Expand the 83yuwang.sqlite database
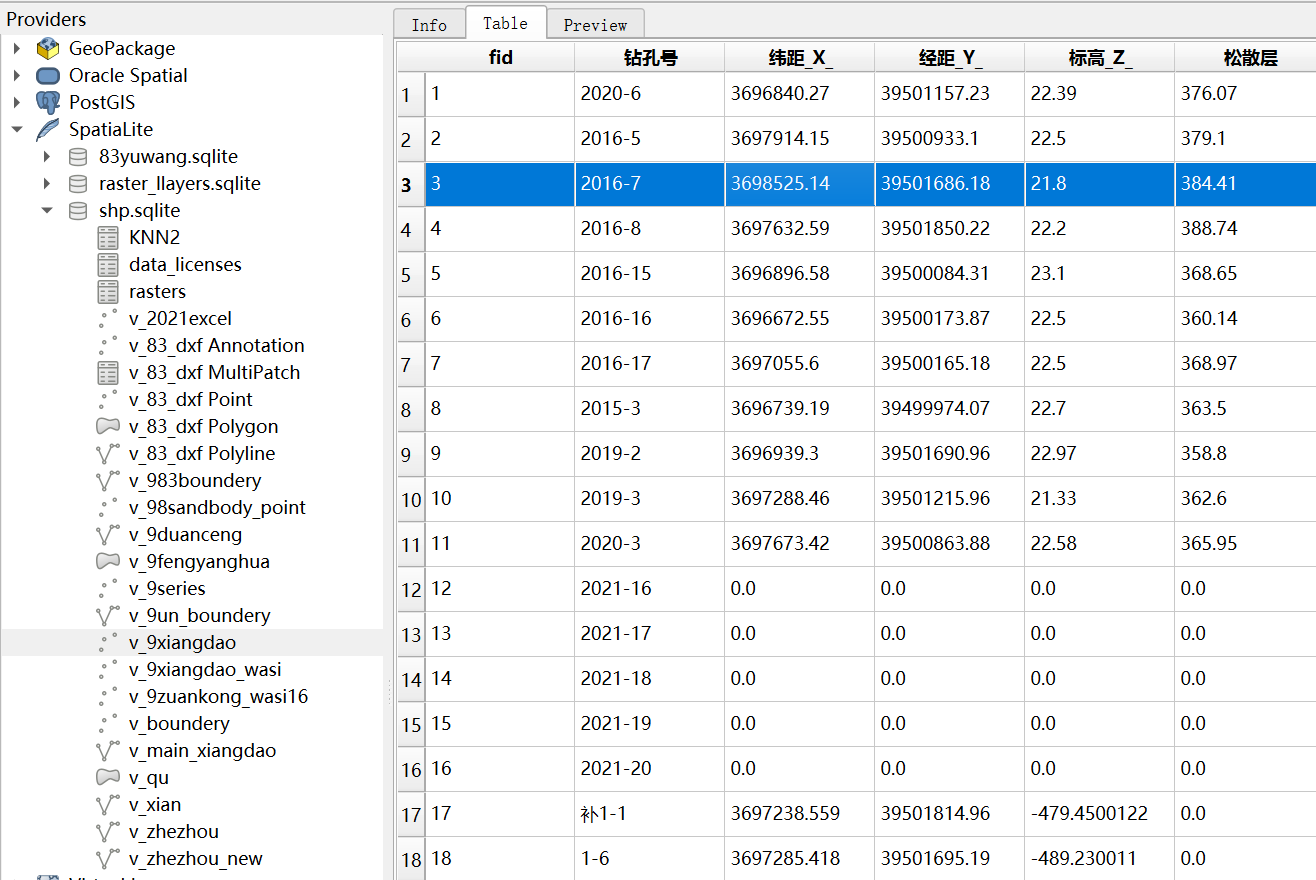Image resolution: width=1316 pixels, height=880 pixels. 47,157
